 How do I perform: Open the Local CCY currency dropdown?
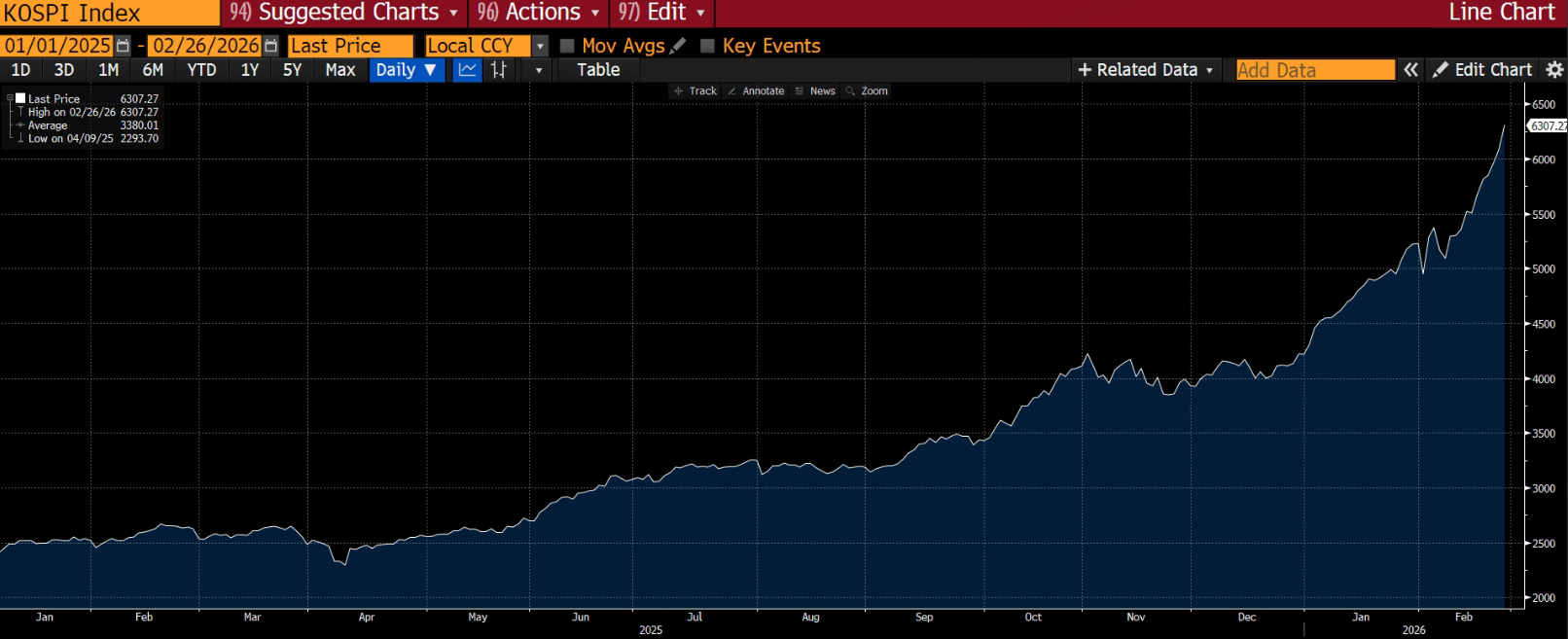(x=540, y=46)
